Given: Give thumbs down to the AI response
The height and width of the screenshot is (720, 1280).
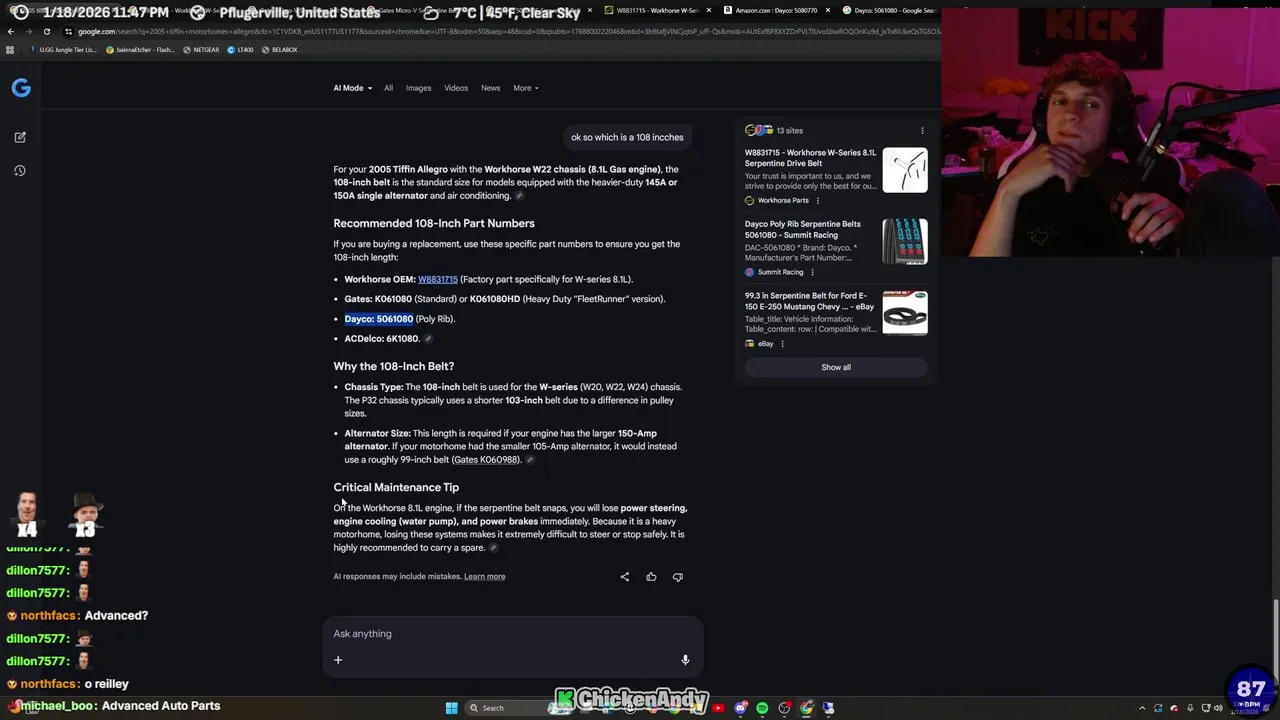Looking at the screenshot, I should [x=678, y=576].
